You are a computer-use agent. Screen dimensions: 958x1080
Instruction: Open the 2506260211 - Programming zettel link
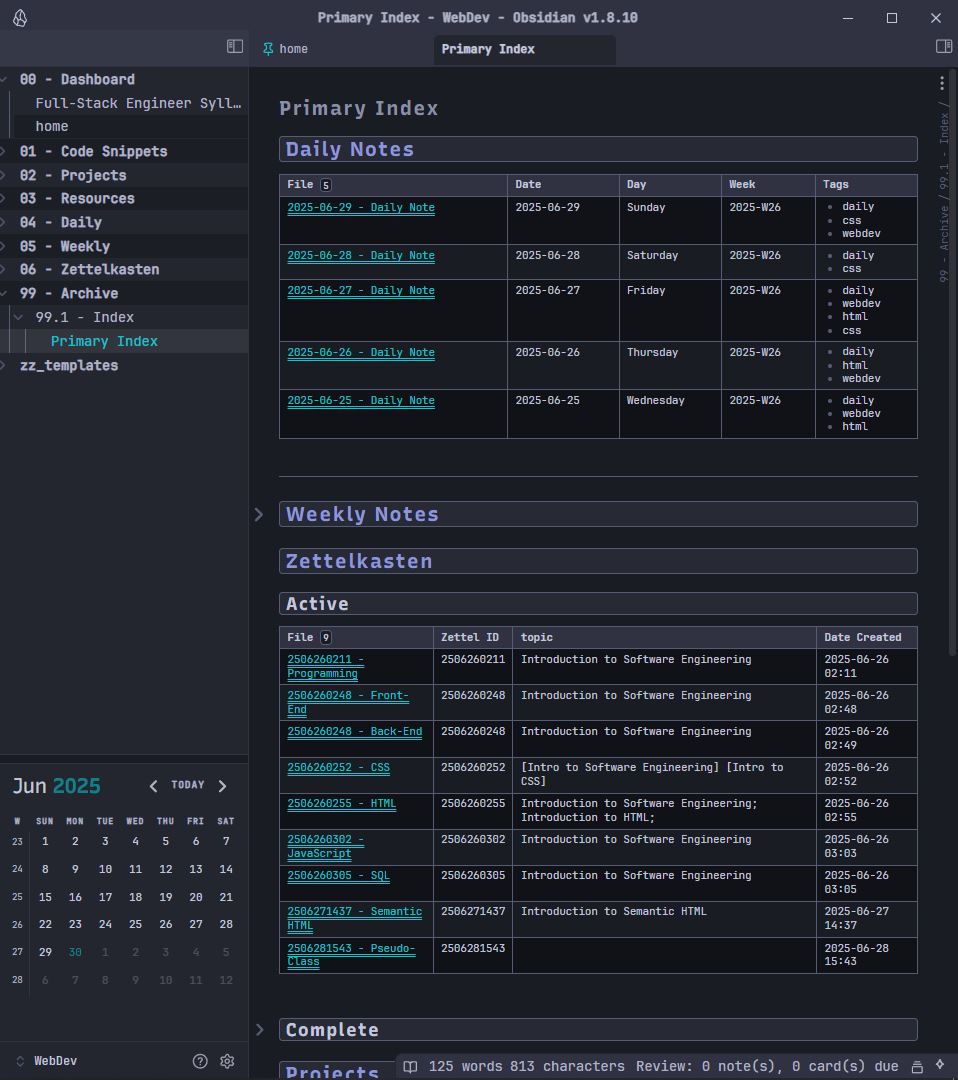click(325, 667)
